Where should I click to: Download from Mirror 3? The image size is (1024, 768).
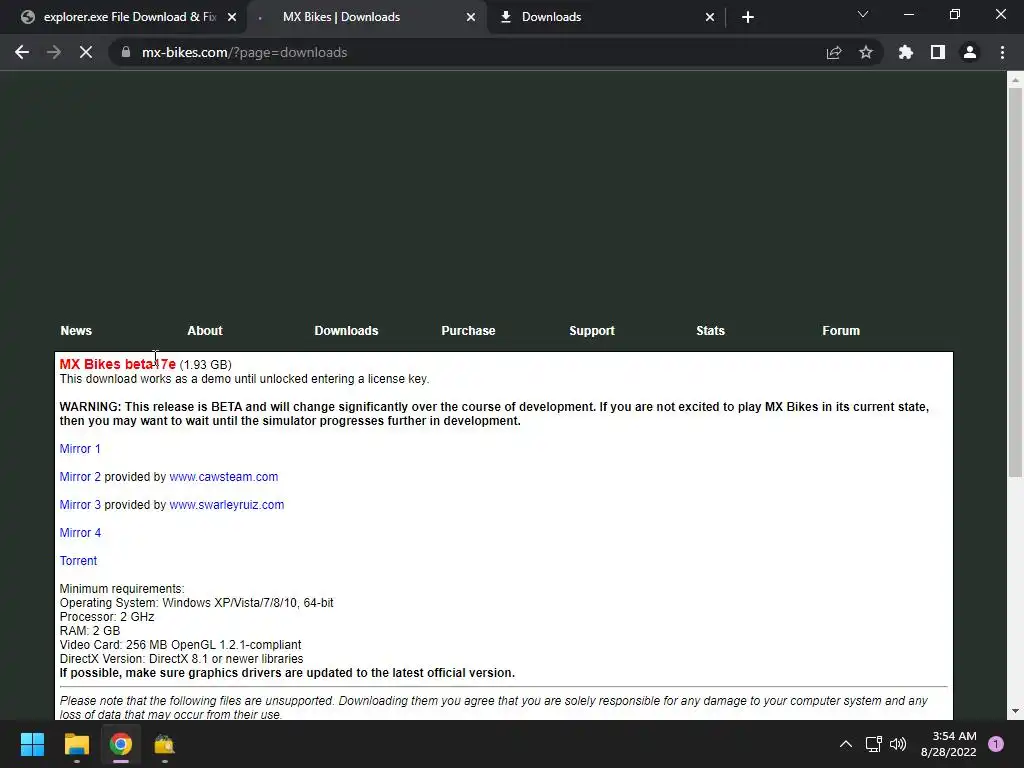tap(80, 505)
